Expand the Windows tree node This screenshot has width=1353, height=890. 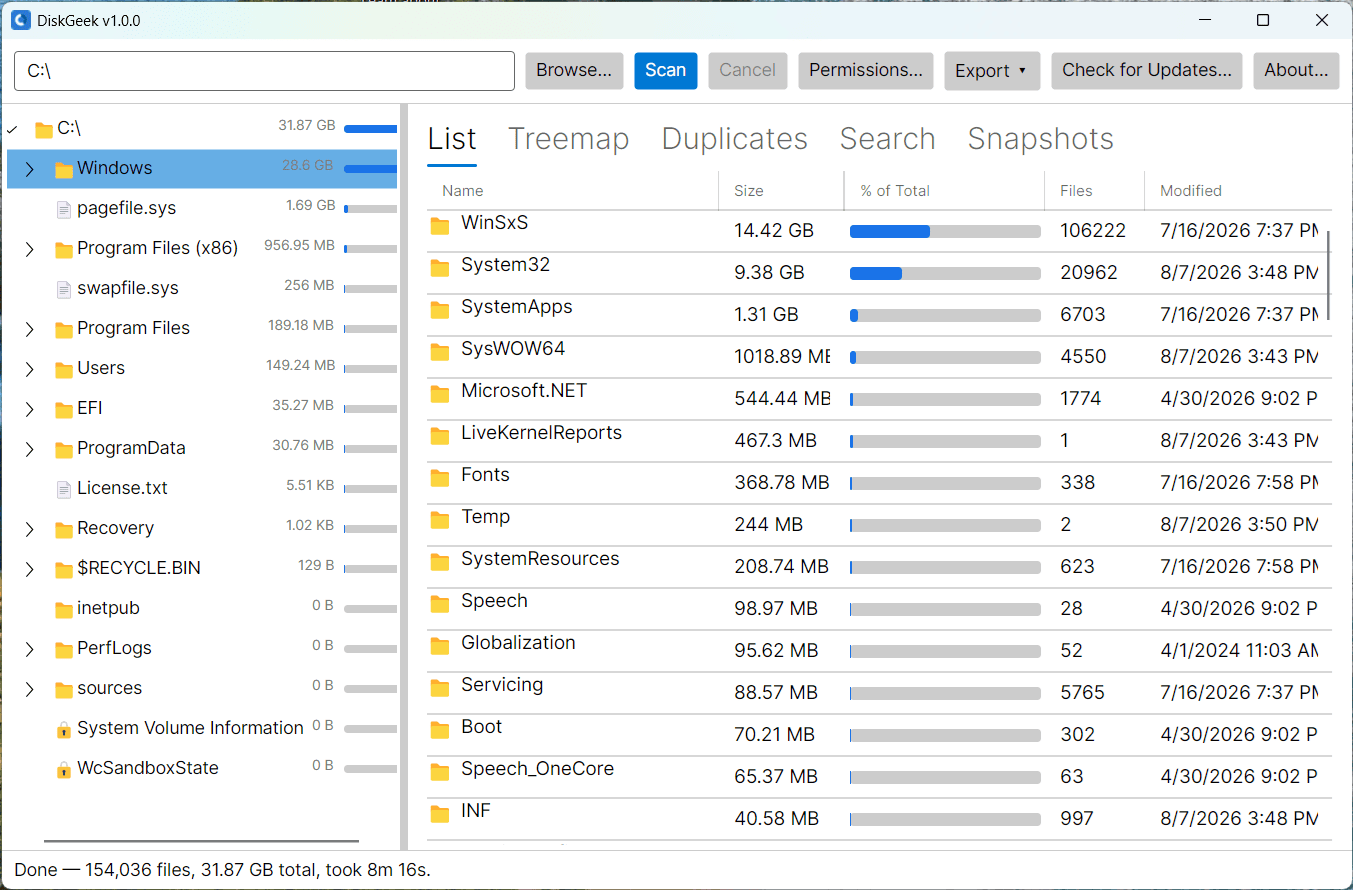29,169
